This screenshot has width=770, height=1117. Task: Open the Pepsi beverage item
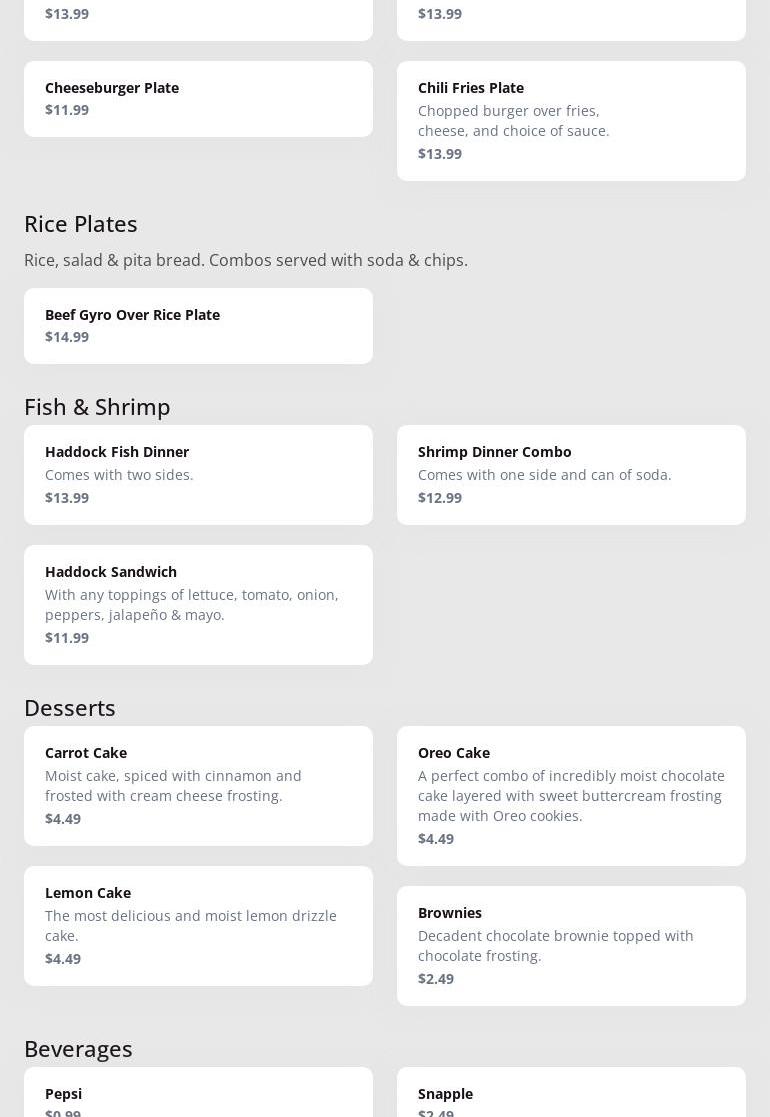point(198,1094)
